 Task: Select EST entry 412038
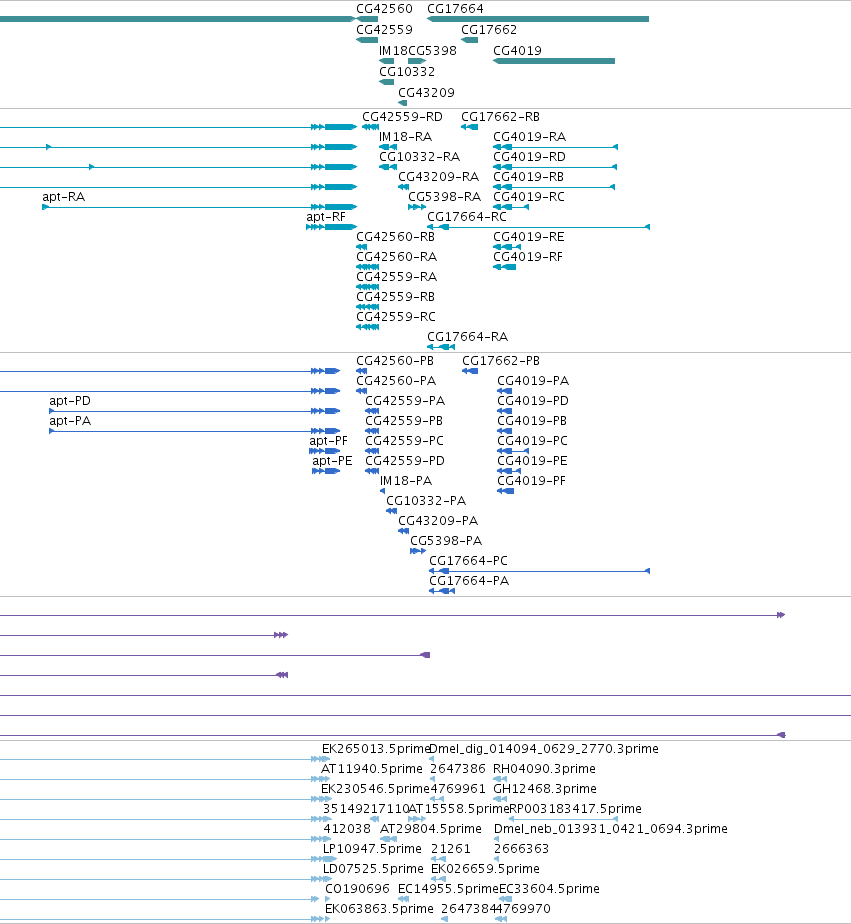(x=347, y=830)
